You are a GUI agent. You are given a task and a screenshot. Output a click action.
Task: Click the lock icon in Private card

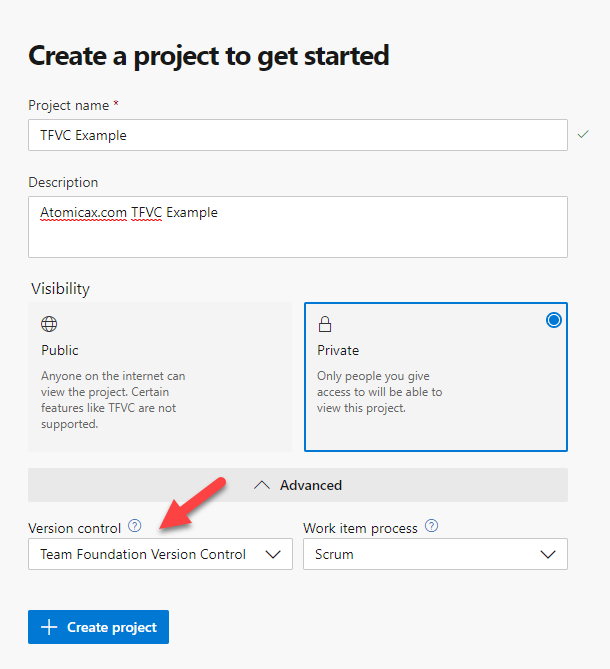pos(325,324)
